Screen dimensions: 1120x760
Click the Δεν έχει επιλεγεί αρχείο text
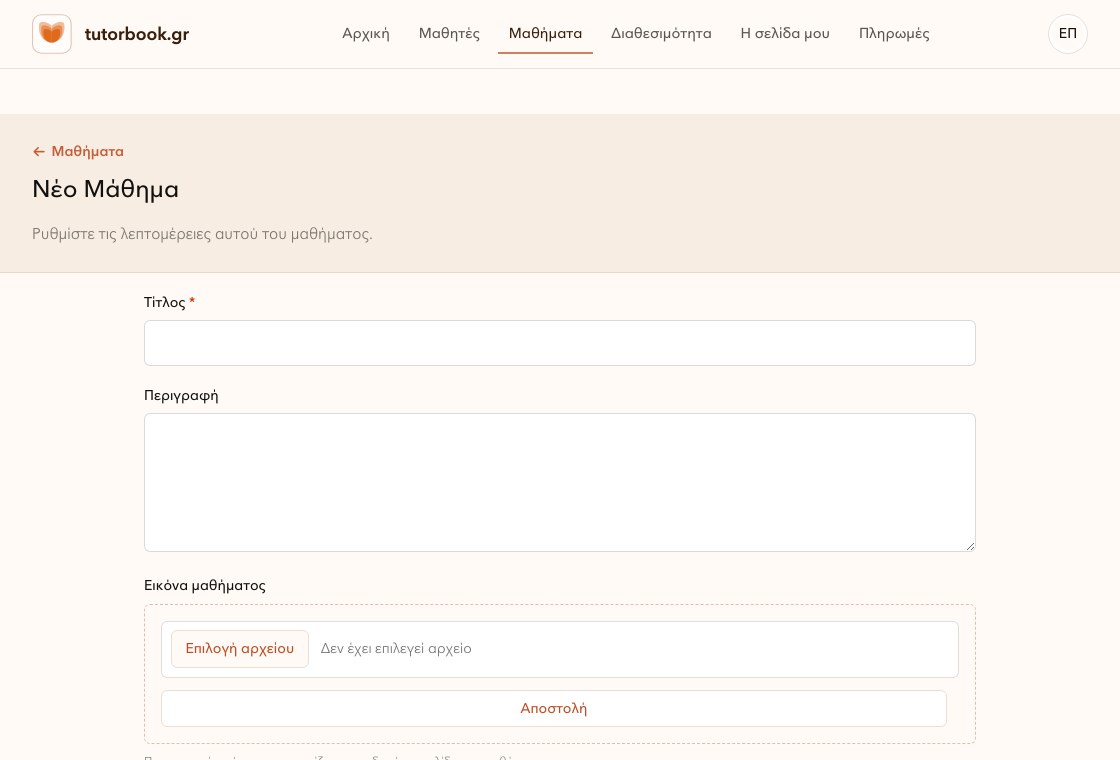pyautogui.click(x=396, y=649)
